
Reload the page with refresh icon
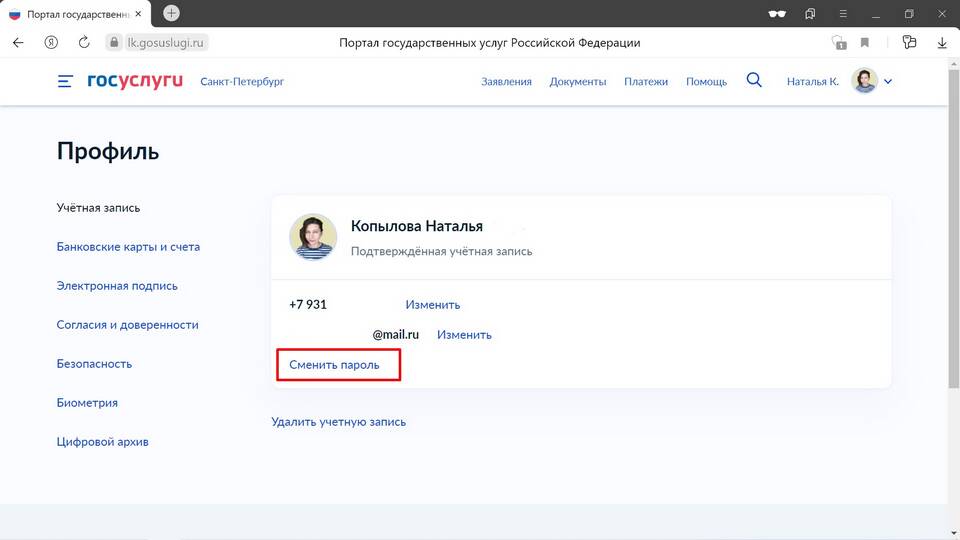click(84, 43)
